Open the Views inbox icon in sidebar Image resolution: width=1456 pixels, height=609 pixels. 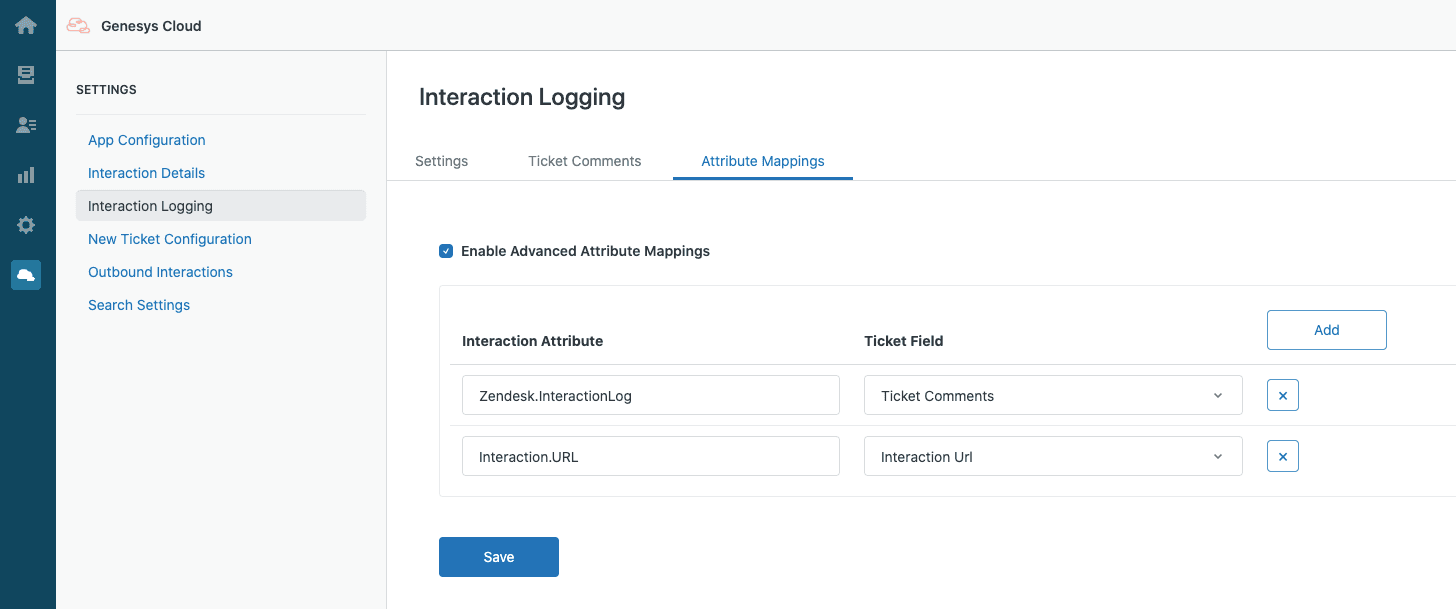pyautogui.click(x=25, y=75)
